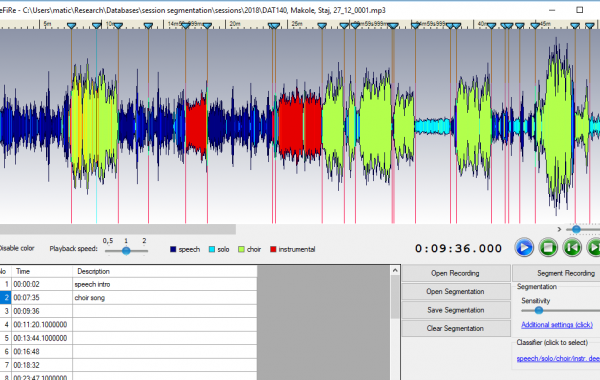Screen dimensions: 600x380
Task: Click the Playback speed slider handle
Action: (x=126, y=251)
